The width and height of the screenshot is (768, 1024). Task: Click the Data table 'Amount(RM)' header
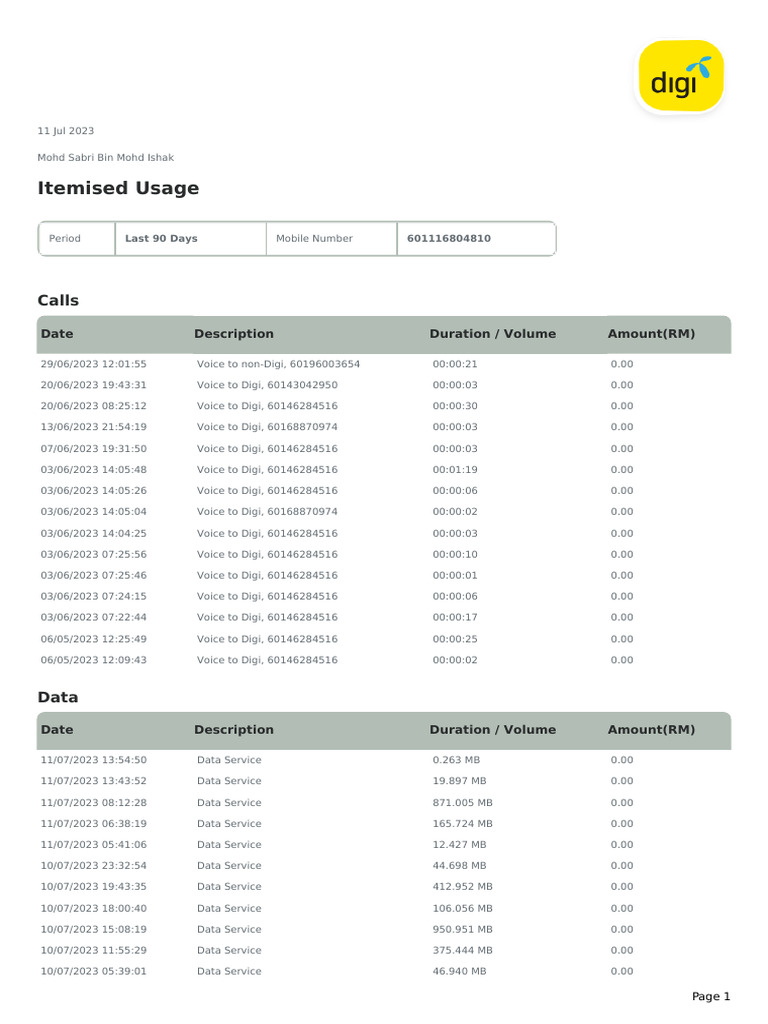point(651,729)
